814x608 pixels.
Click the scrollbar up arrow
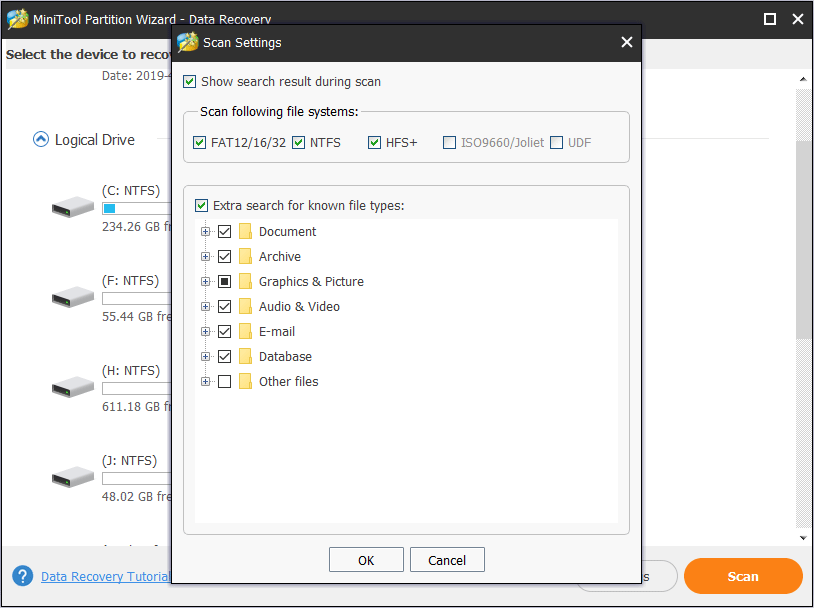click(x=803, y=79)
